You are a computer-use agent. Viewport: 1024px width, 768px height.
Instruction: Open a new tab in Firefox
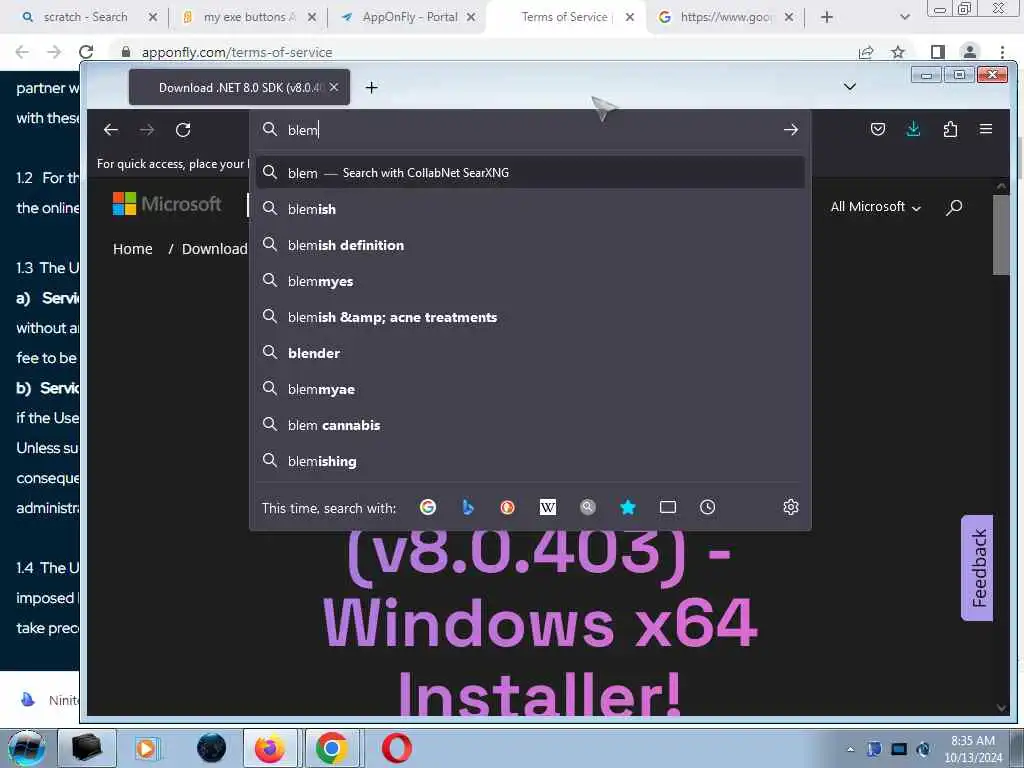[372, 88]
